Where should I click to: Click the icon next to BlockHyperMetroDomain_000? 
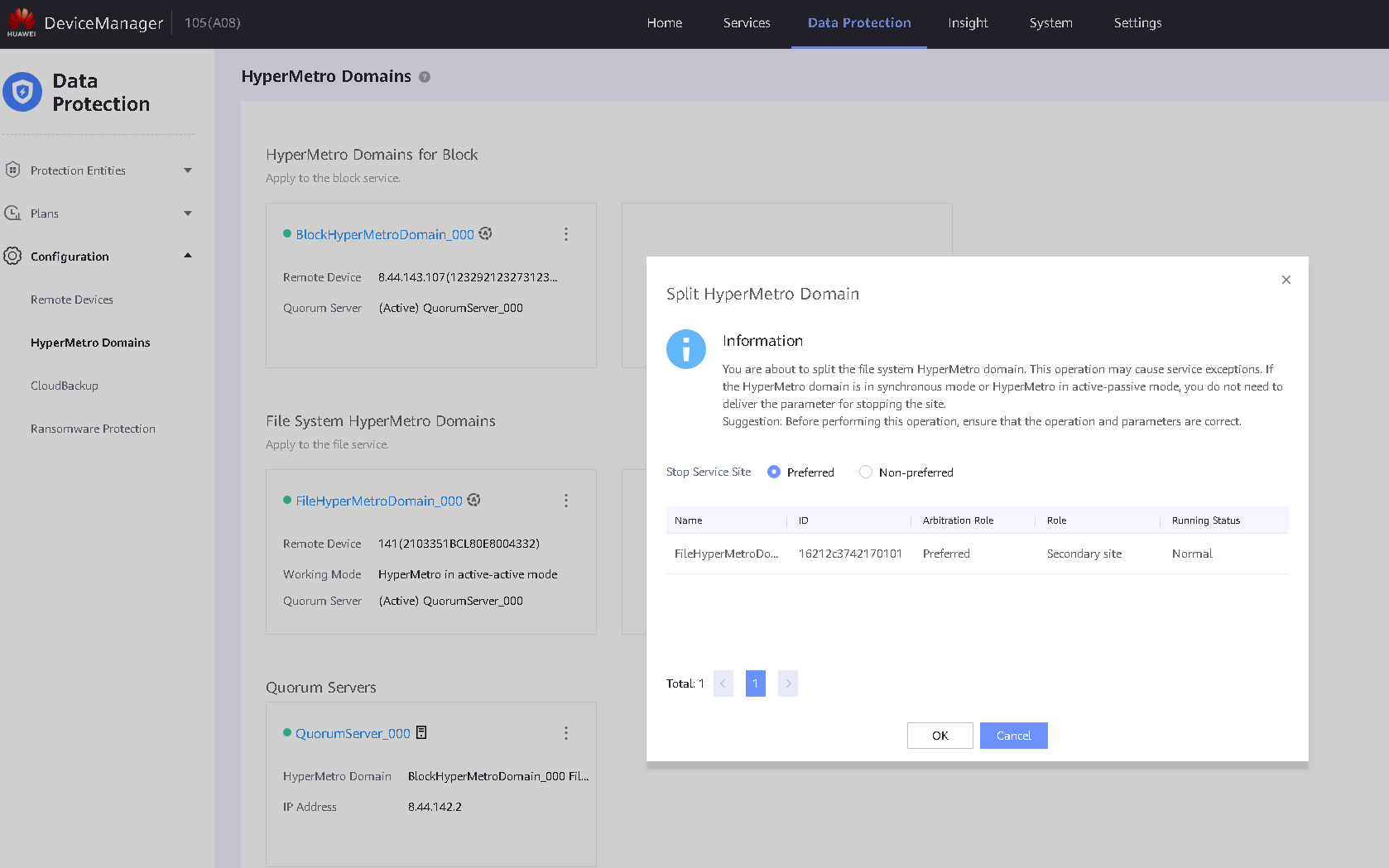coord(486,233)
